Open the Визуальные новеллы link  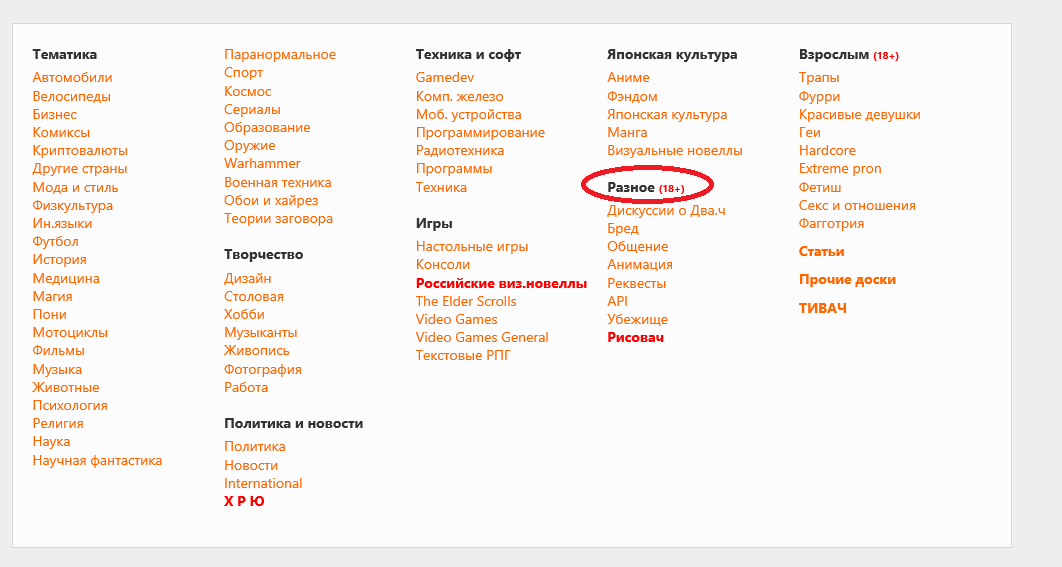coord(675,150)
